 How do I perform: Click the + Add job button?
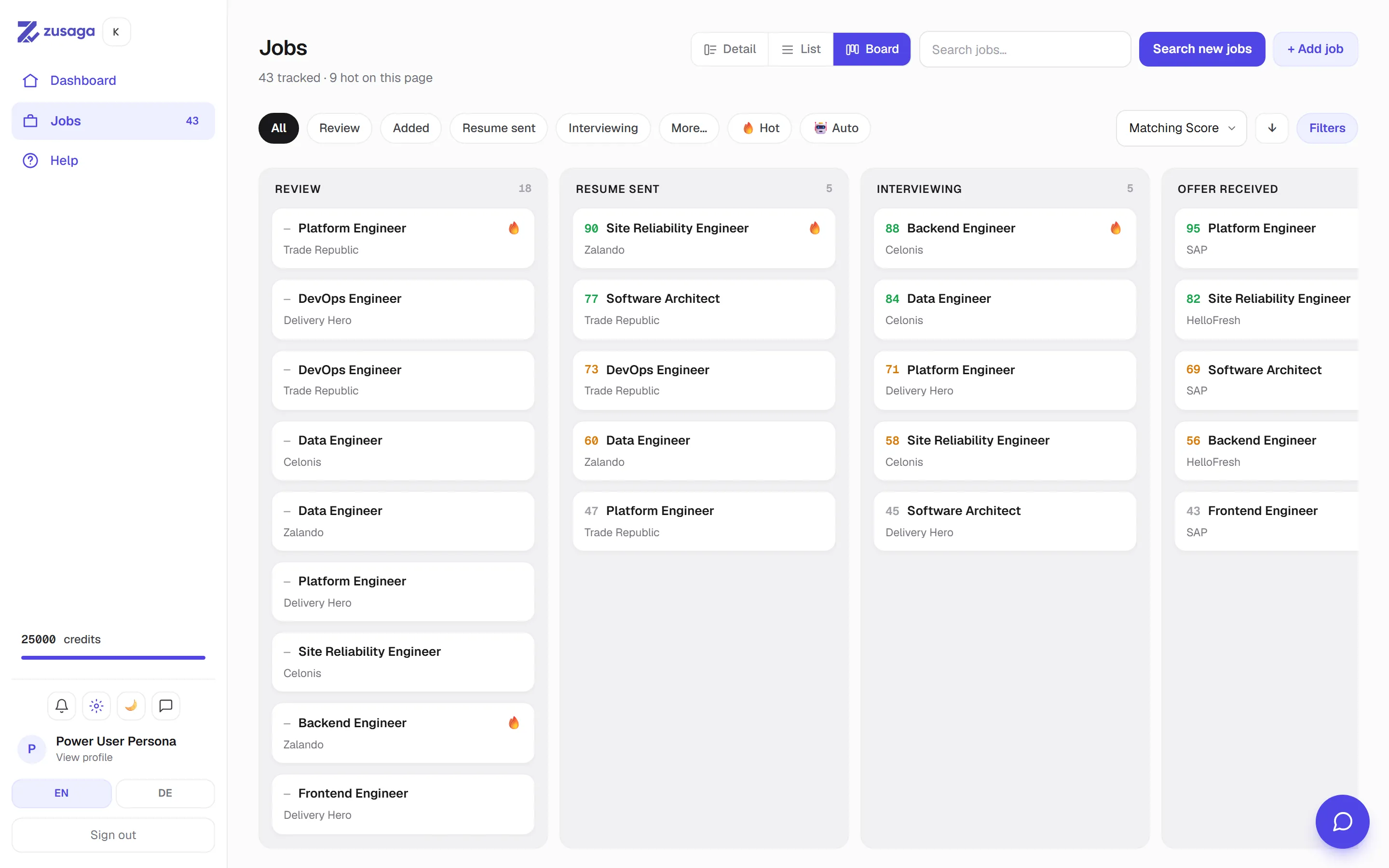1315,49
